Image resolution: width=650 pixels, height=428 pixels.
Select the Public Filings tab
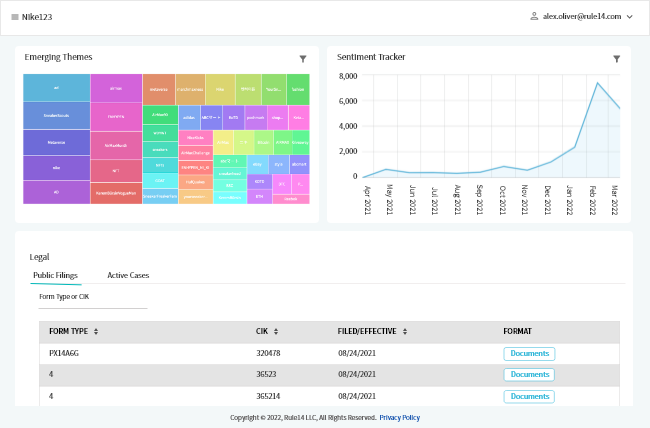(56, 275)
